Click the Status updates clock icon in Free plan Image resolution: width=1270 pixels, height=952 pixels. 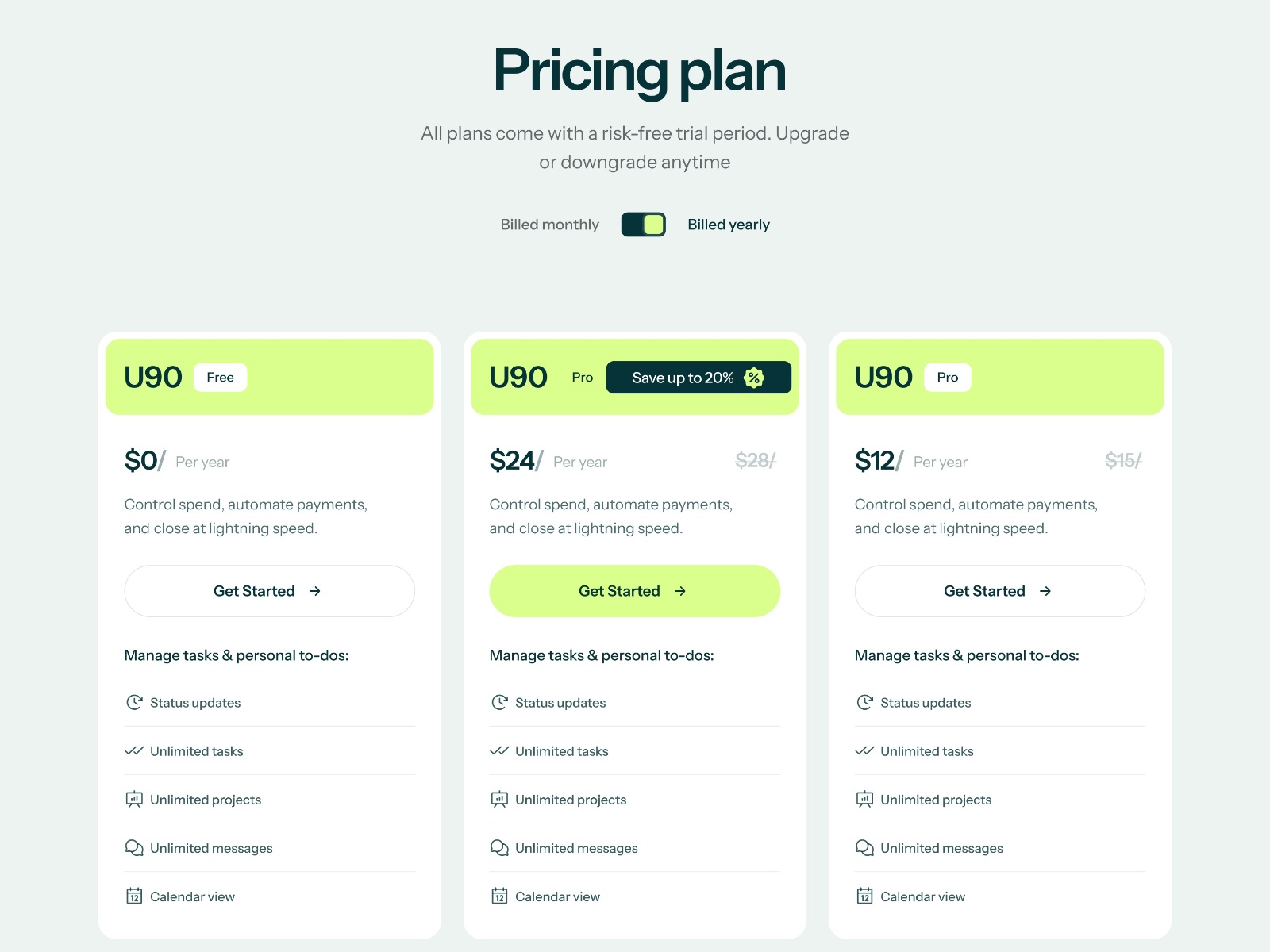(134, 703)
